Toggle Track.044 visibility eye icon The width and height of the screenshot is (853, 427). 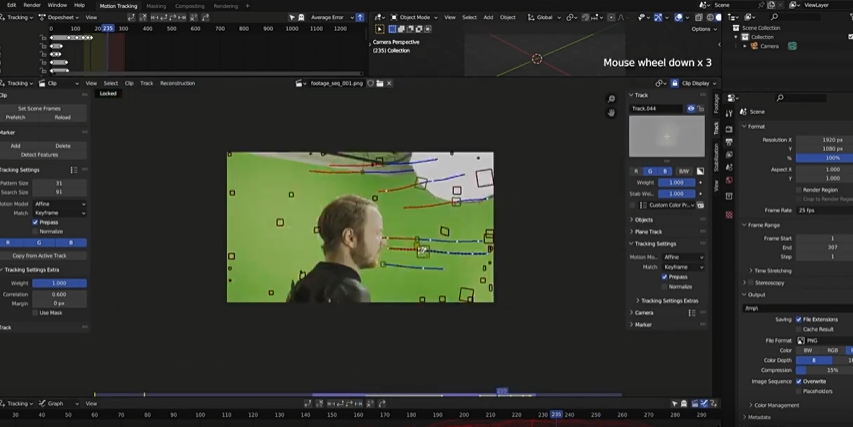[x=690, y=108]
